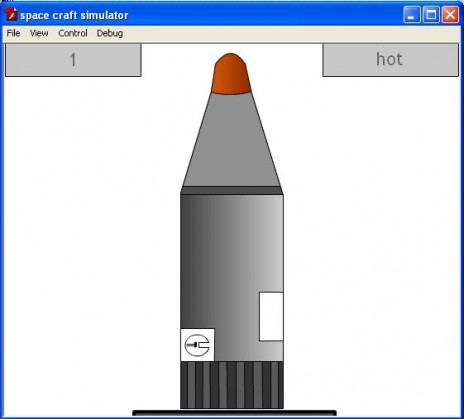This screenshot has width=464, height=419.
Task: Open the View menu
Action: click(39, 33)
